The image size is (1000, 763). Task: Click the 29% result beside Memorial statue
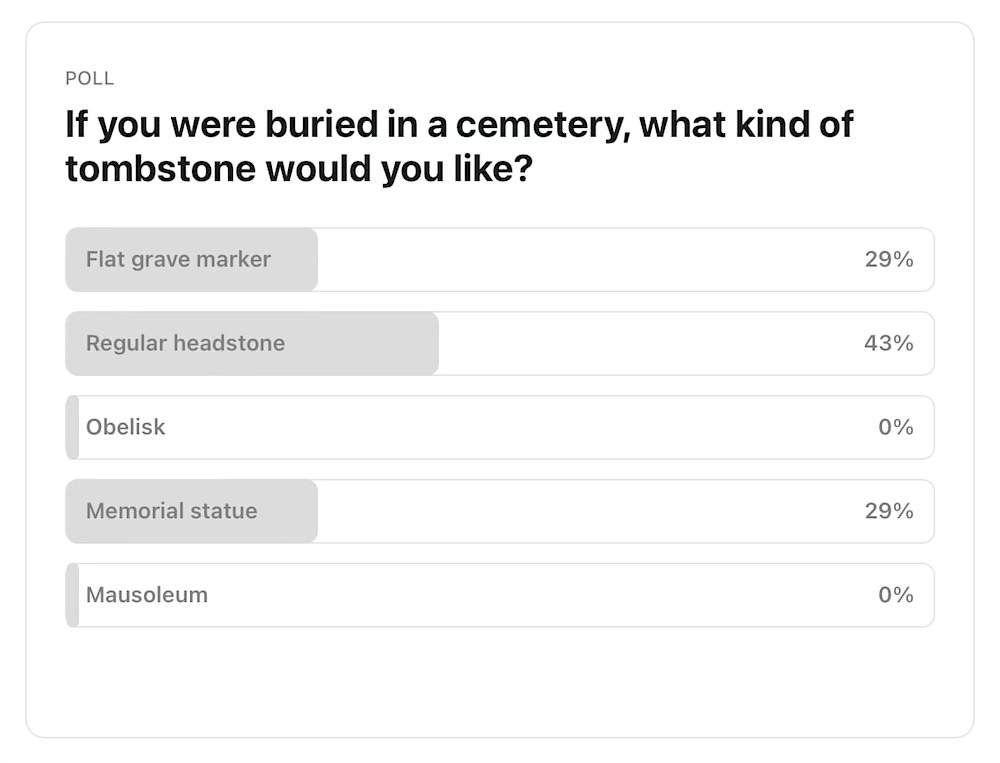pyautogui.click(x=889, y=511)
